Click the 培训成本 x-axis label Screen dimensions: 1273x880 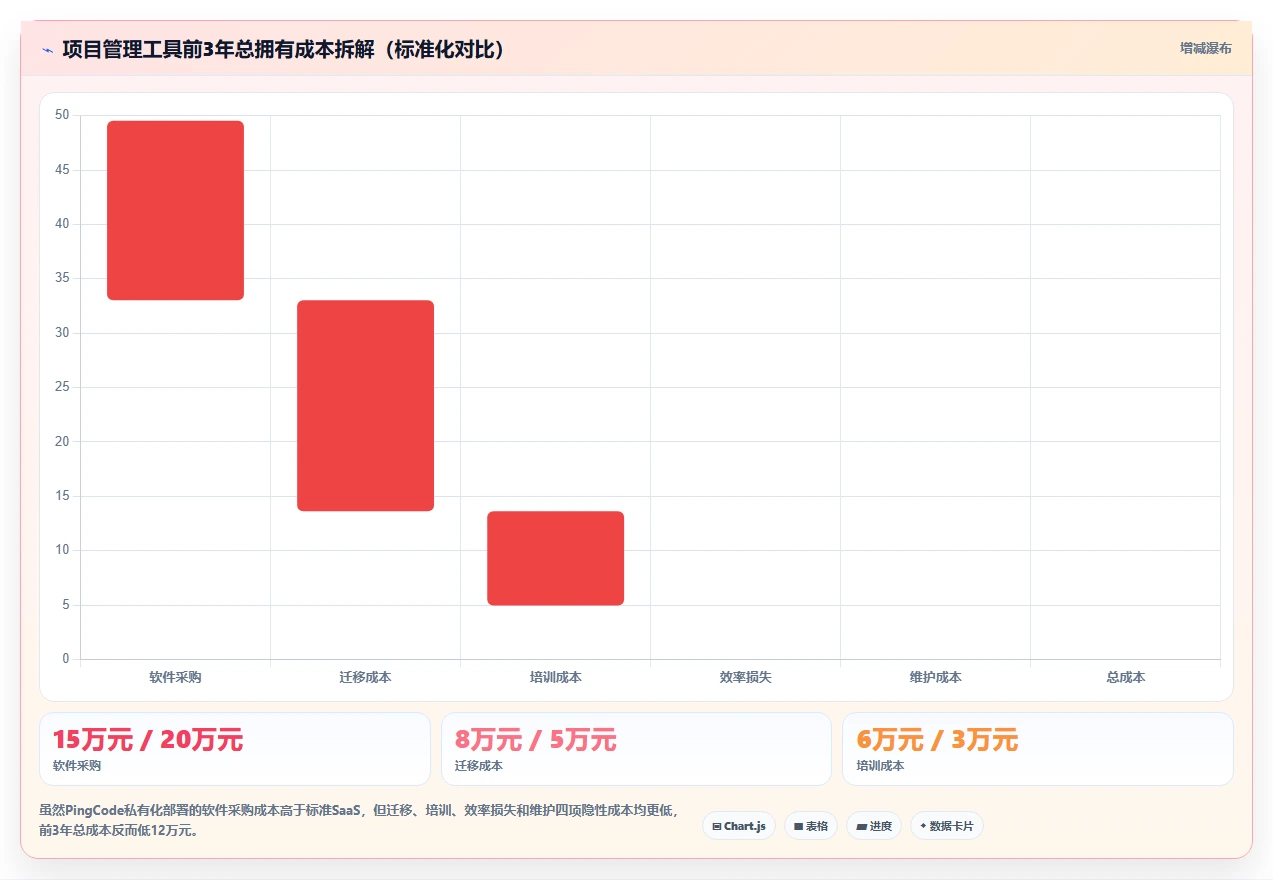click(x=555, y=677)
